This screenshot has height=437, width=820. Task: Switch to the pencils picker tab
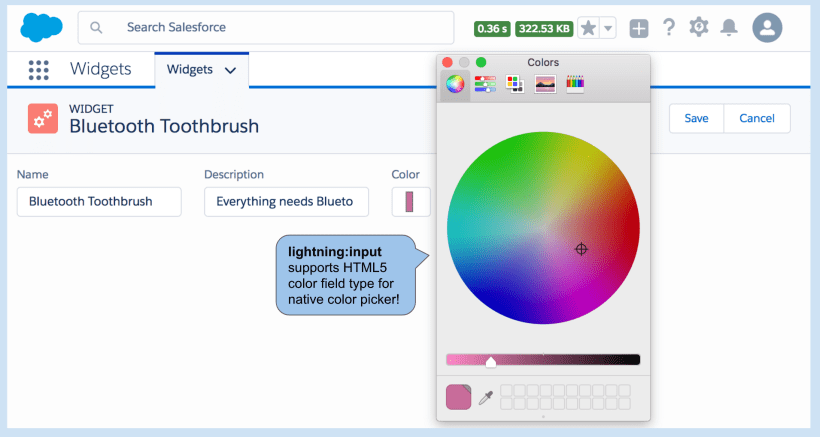pyautogui.click(x=575, y=84)
